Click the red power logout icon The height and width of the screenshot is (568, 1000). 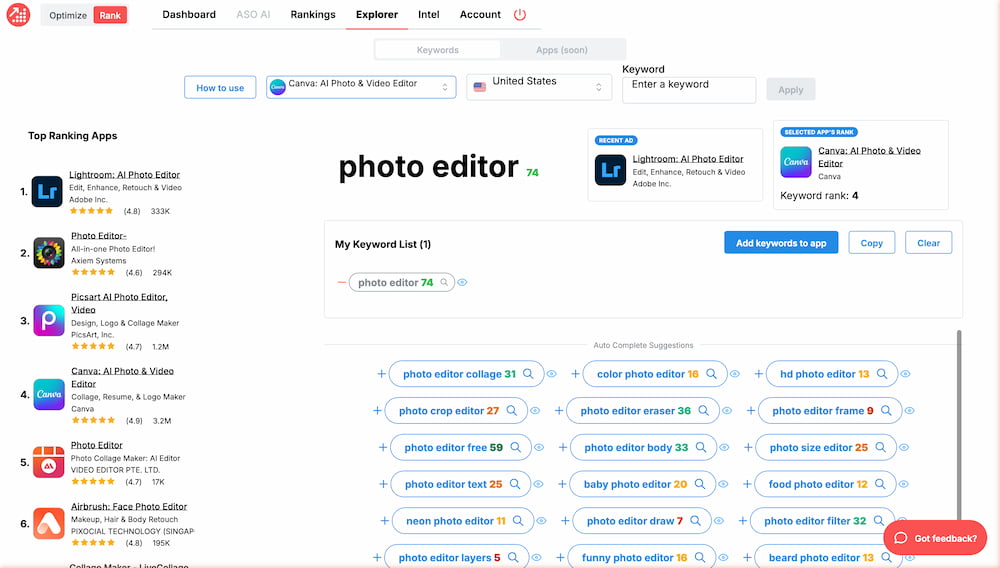520,15
